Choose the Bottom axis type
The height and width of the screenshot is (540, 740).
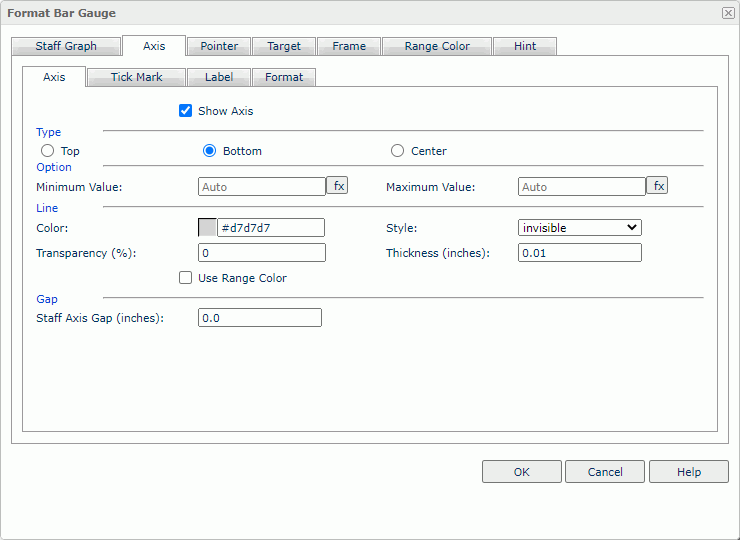210,151
